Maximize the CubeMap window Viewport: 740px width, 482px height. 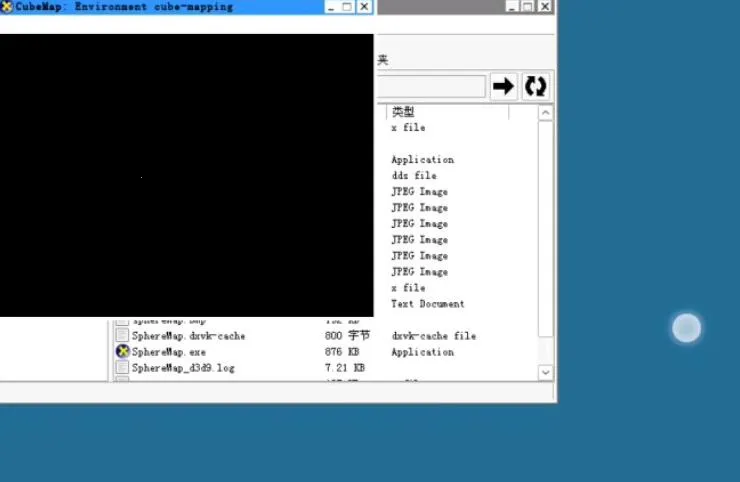click(347, 7)
